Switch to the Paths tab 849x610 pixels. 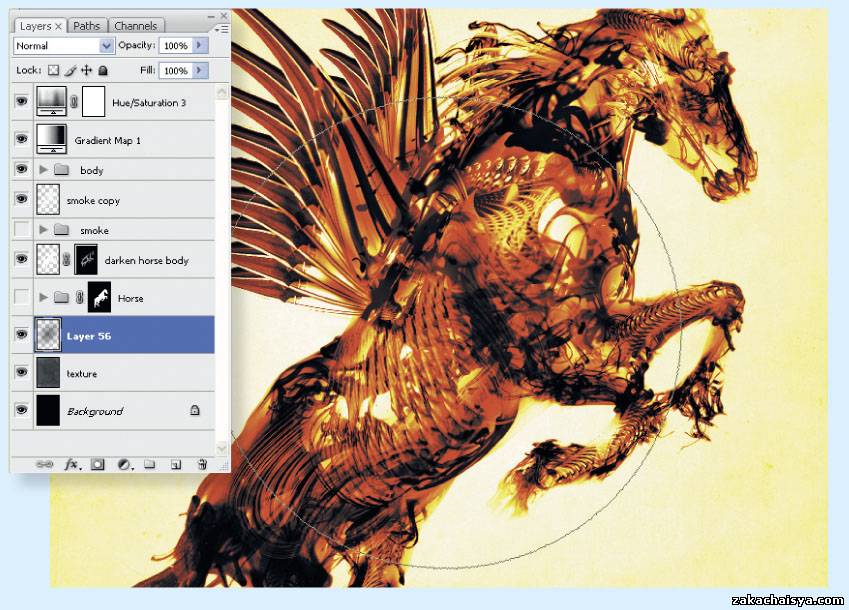(x=87, y=25)
